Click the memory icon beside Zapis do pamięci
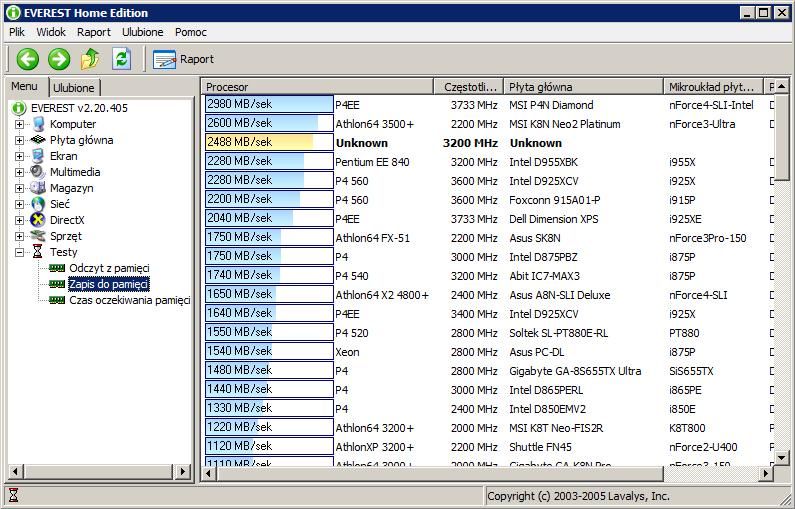Viewport: 795px width, 509px height. [57, 284]
